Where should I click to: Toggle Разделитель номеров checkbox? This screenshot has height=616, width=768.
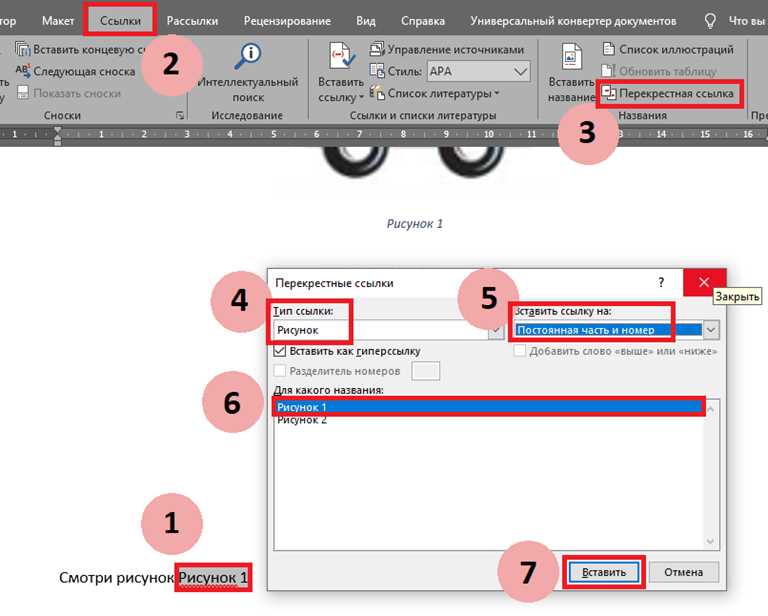pyautogui.click(x=280, y=371)
